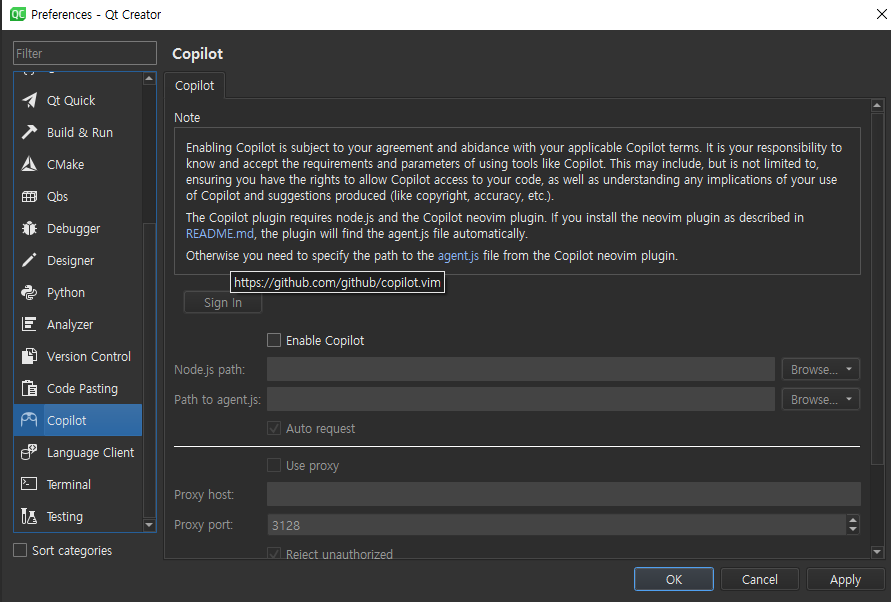891x602 pixels.
Task: Check the Use proxy option
Action: click(x=274, y=465)
